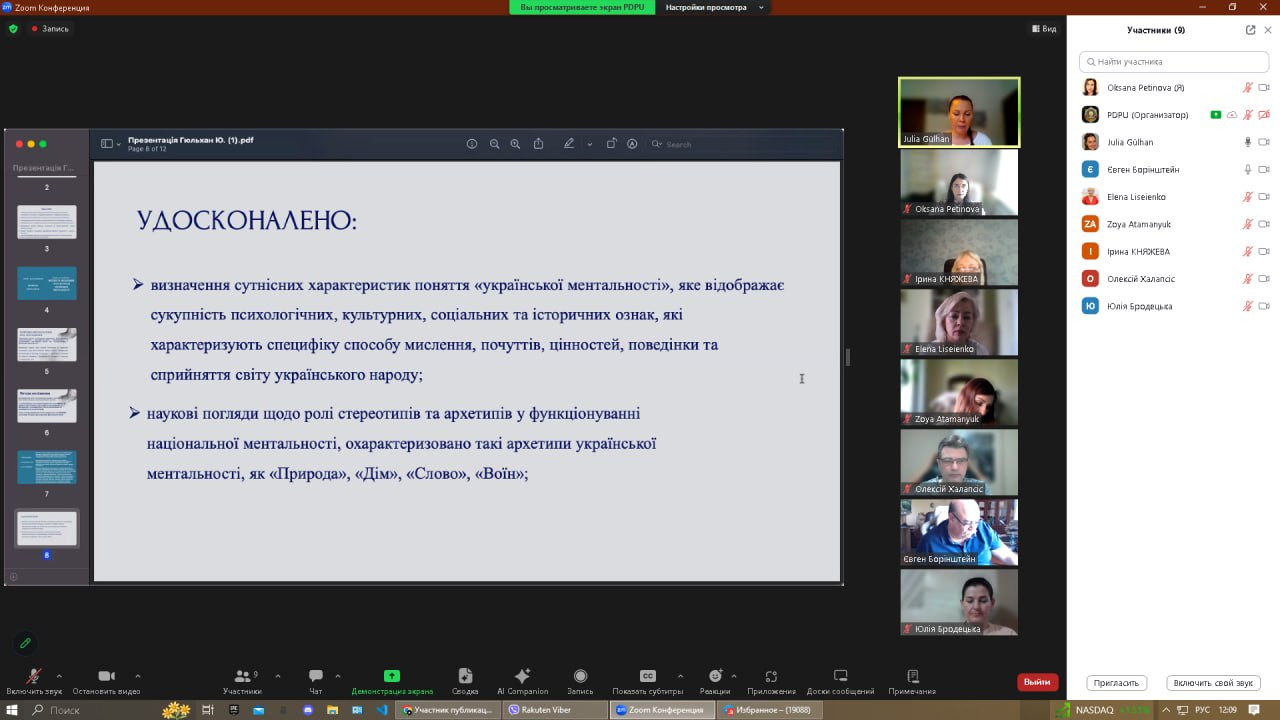Click the Вид view layout button
Screen dimensions: 1280x720
1044,29
